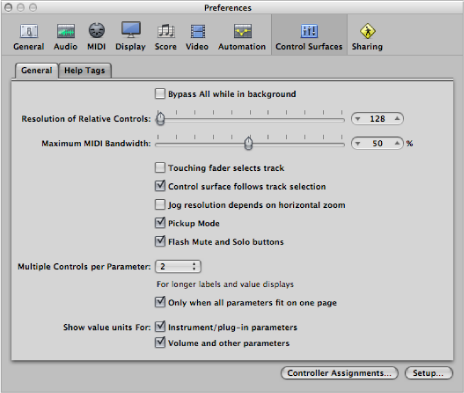Disable Pickup Mode checkbox
Viewport: 464px width, 393px height.
click(160, 223)
